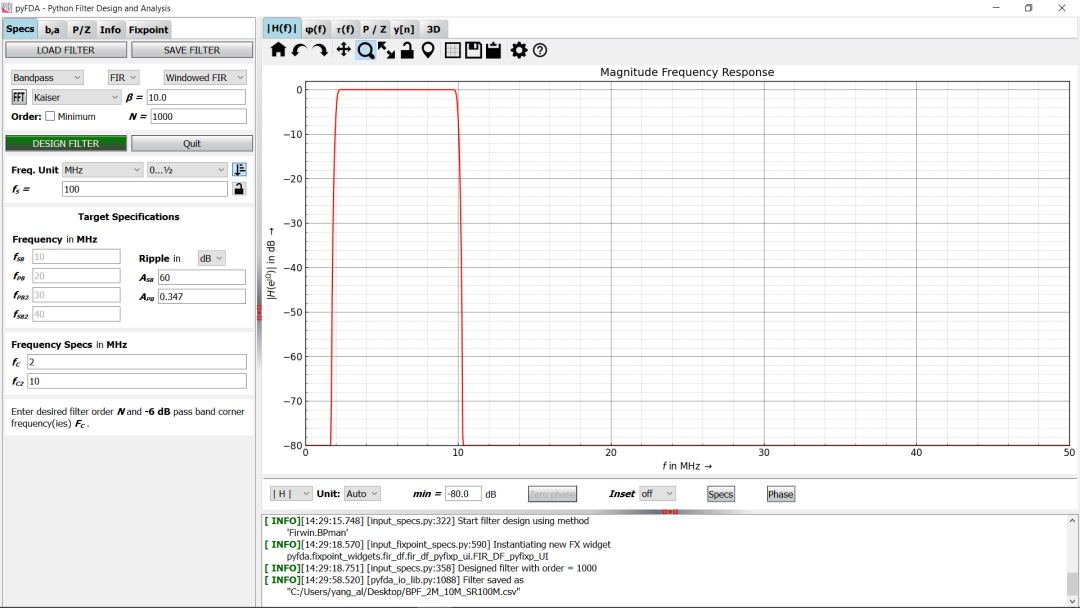The width and height of the screenshot is (1080, 608).
Task: Select the 3D plot tab
Action: pyautogui.click(x=433, y=30)
